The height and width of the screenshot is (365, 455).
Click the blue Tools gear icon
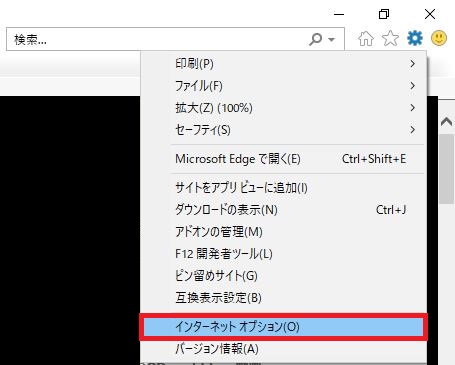pos(415,38)
